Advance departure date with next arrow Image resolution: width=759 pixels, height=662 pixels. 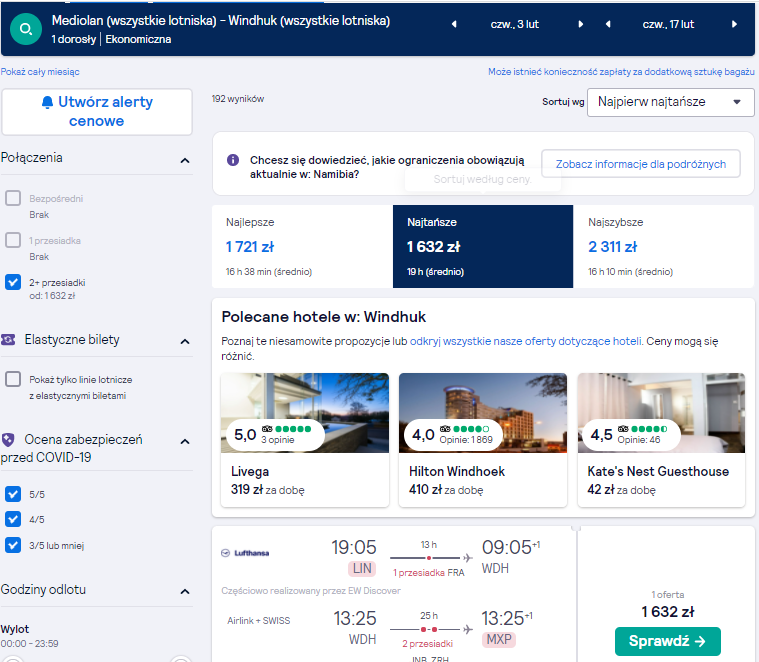point(580,24)
